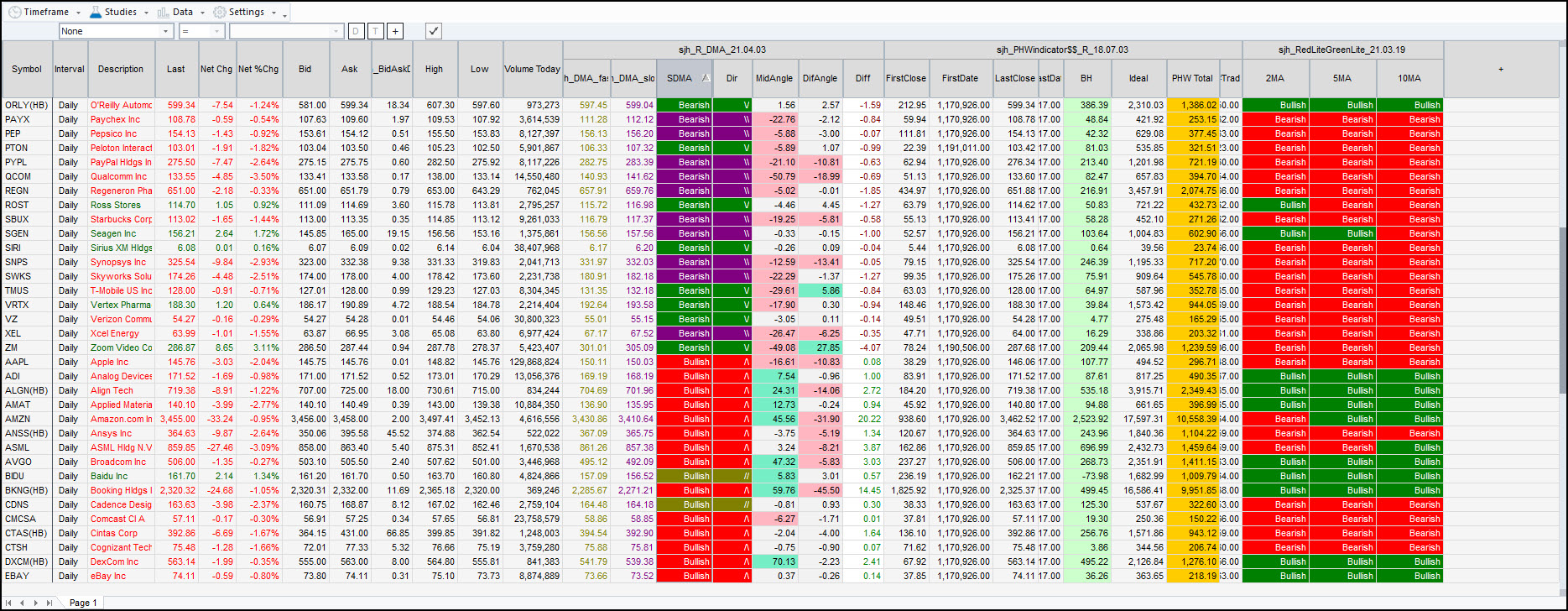Viewport: 1568px width, 611px height.
Task: Click the PHW Total column header
Action: [1192, 78]
